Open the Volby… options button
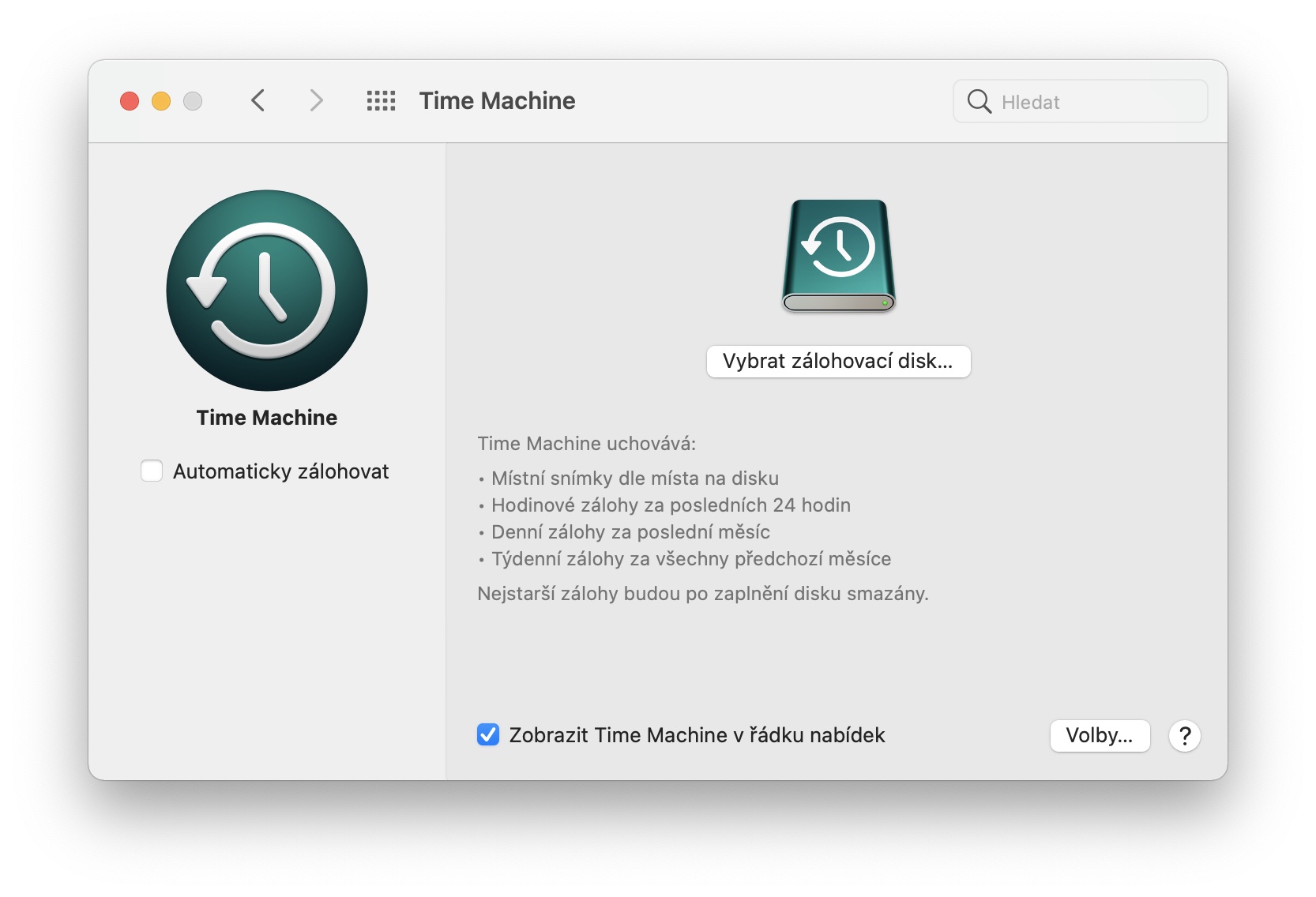This screenshot has height=897, width=1316. pyautogui.click(x=1100, y=736)
